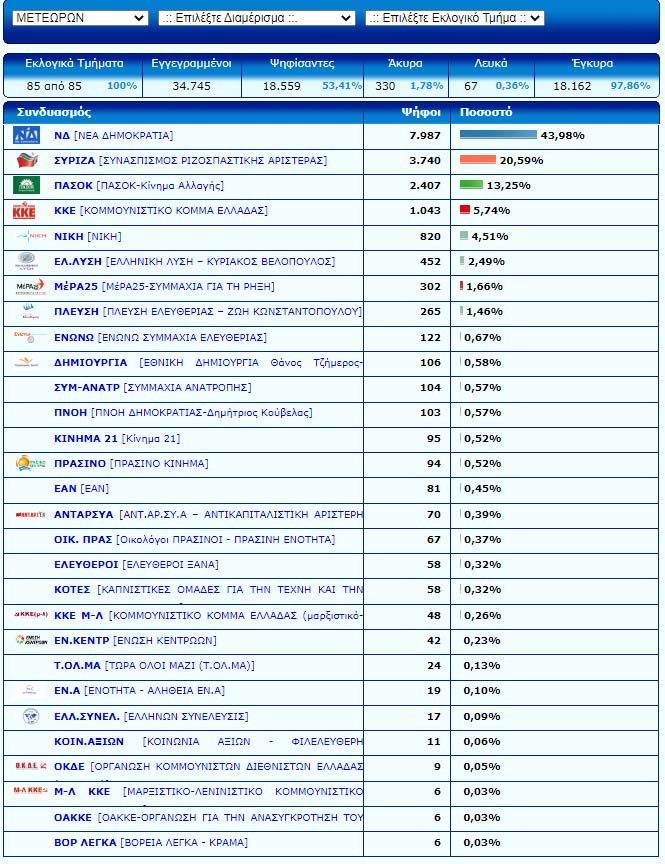Click the Ποσοστό column header
The image size is (665, 864).
(x=486, y=112)
